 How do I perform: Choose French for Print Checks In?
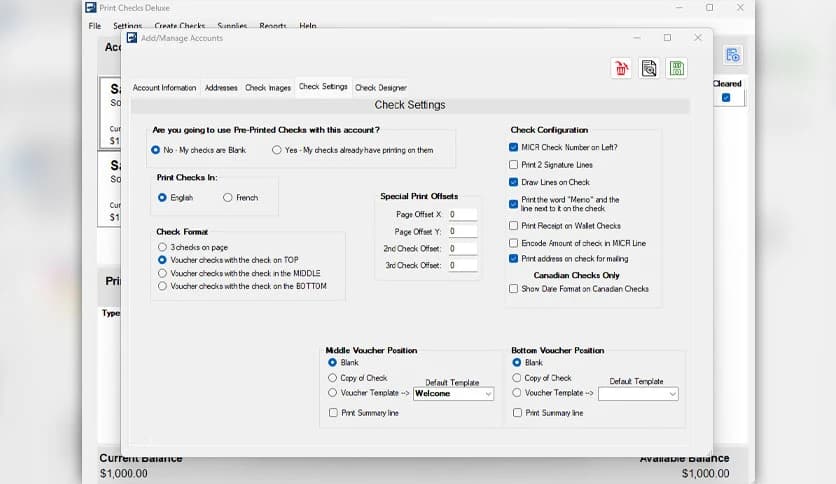[x=240, y=198]
